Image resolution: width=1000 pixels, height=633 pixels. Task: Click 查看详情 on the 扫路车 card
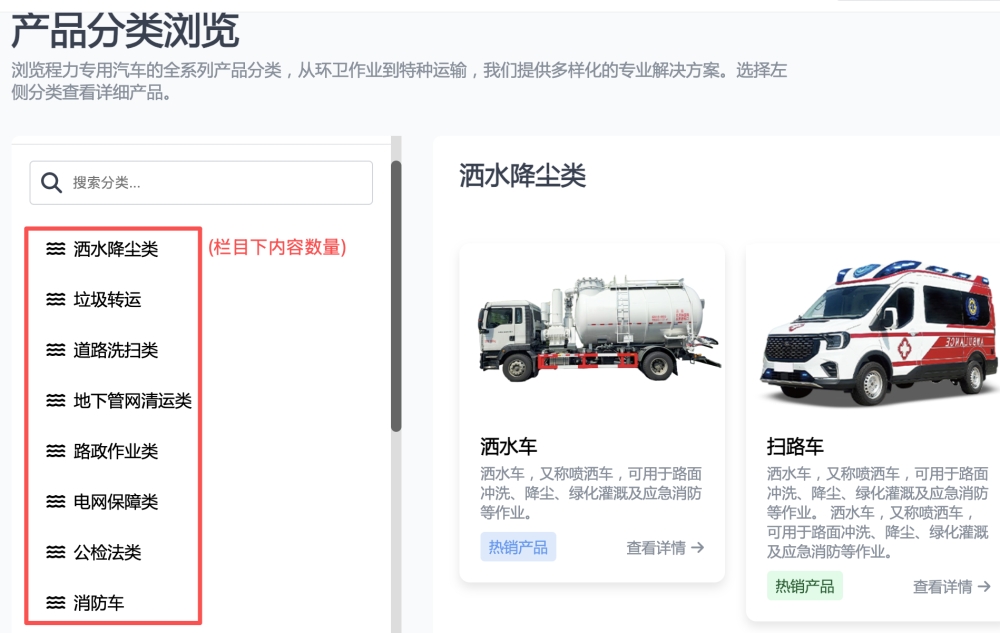(x=951, y=587)
